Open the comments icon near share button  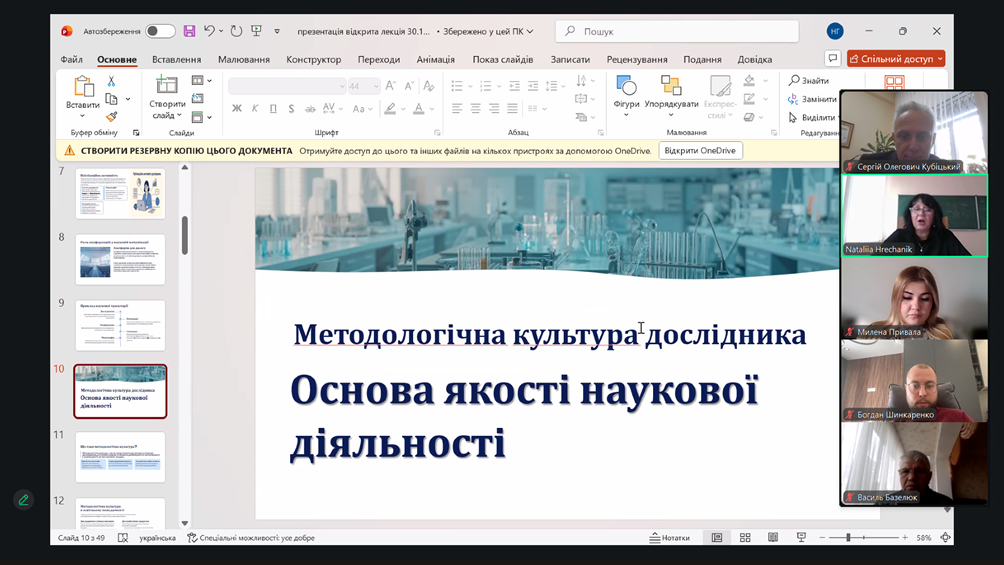[832, 59]
